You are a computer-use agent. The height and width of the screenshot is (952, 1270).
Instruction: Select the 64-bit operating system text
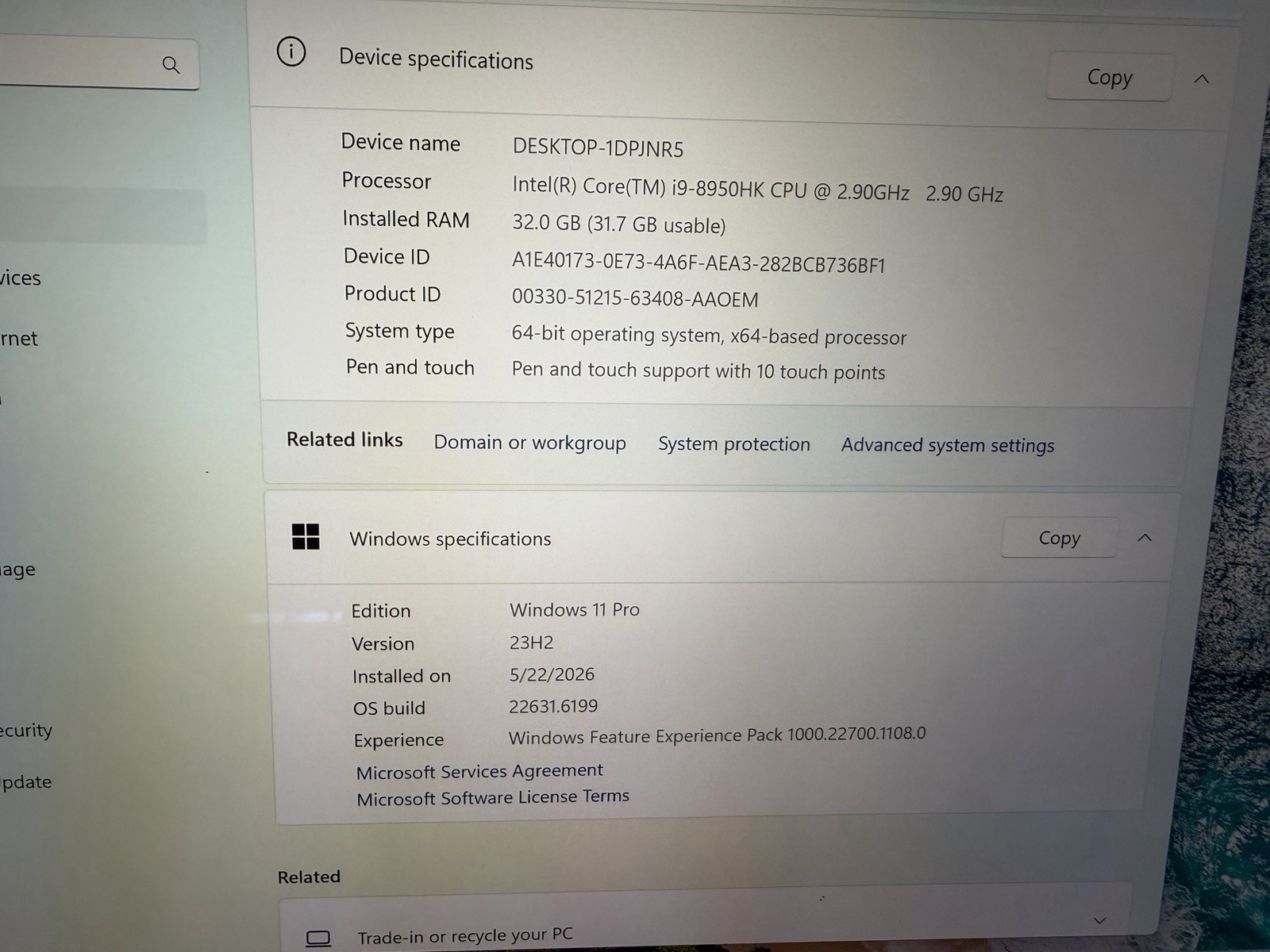point(709,335)
